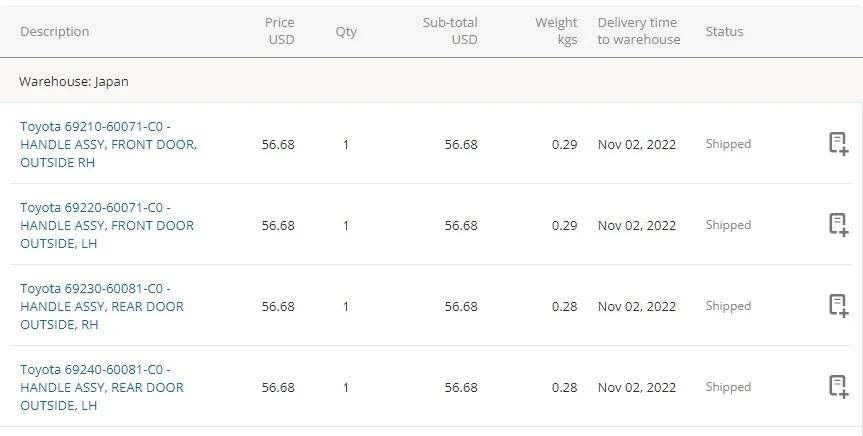The width and height of the screenshot is (863, 436).
Task: Select the Qty column header
Action: (346, 32)
